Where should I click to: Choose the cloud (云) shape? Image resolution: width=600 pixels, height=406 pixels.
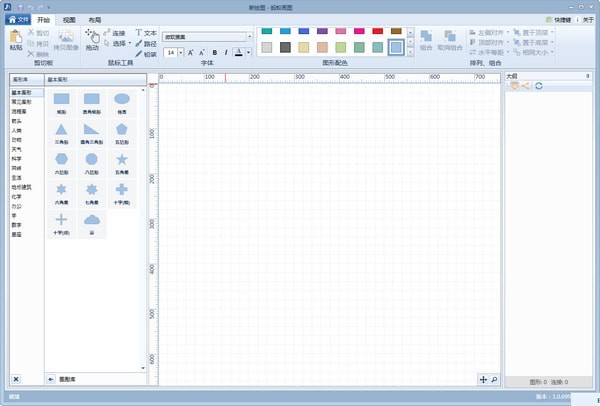click(x=92, y=219)
